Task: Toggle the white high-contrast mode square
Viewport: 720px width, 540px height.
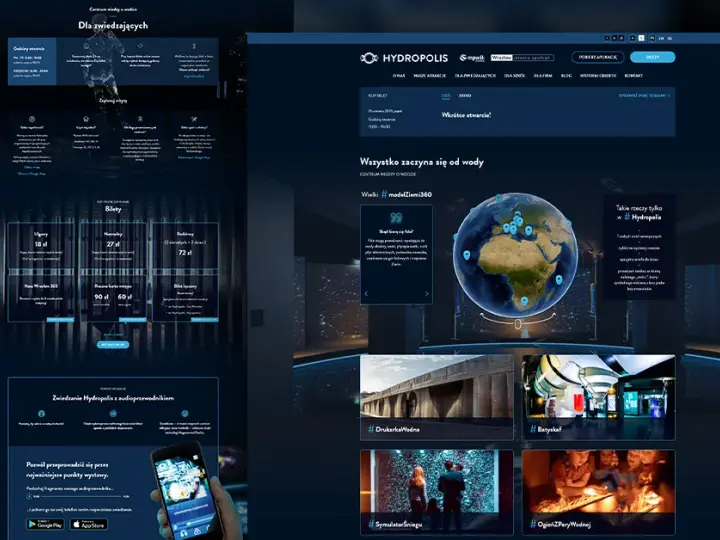Action: point(641,38)
